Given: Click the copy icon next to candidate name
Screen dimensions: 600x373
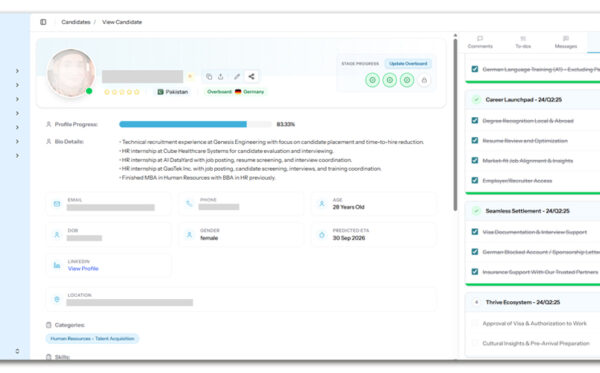Looking at the screenshot, I should 209,77.
